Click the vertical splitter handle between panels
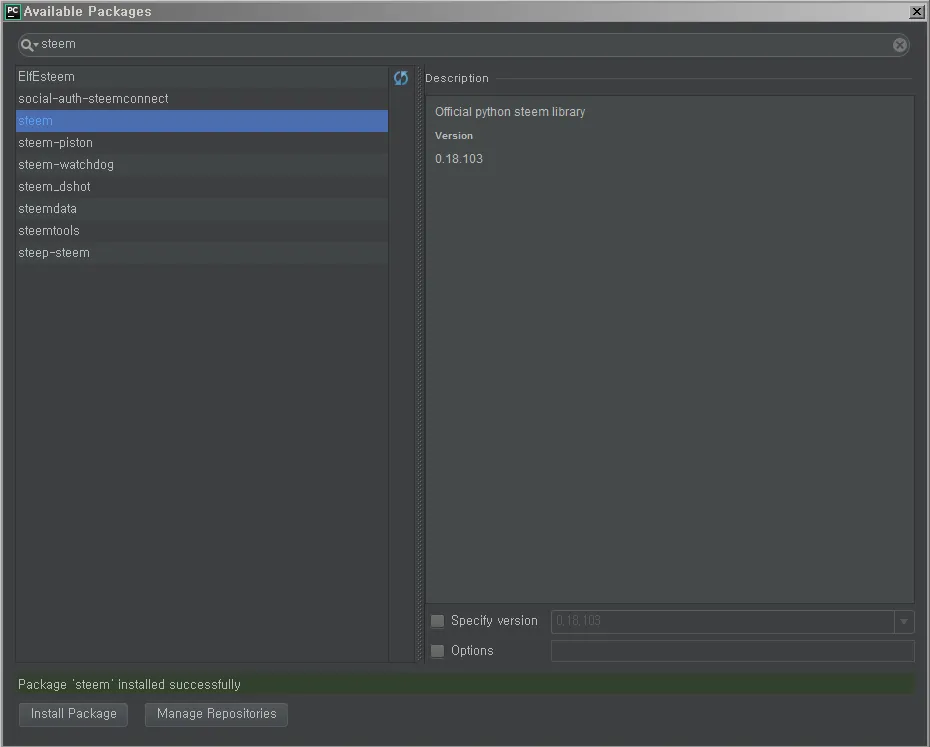The height and width of the screenshot is (747, 930). (420, 364)
